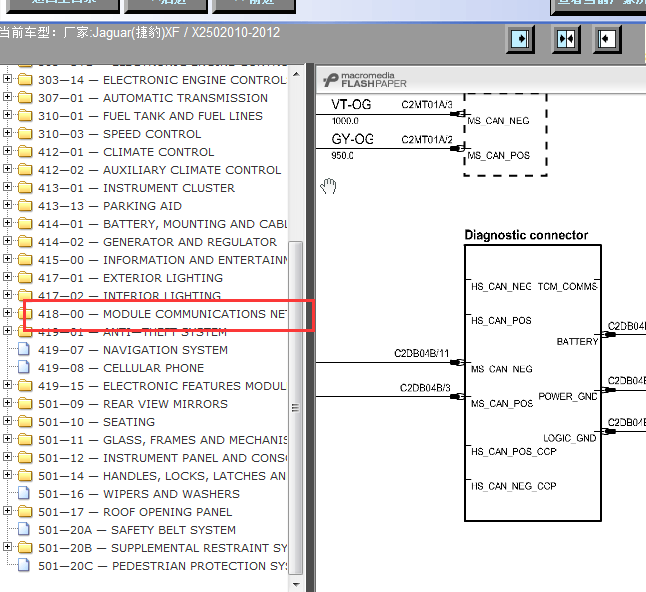Click folder icon for 412-01 Climate Control

pos(25,152)
